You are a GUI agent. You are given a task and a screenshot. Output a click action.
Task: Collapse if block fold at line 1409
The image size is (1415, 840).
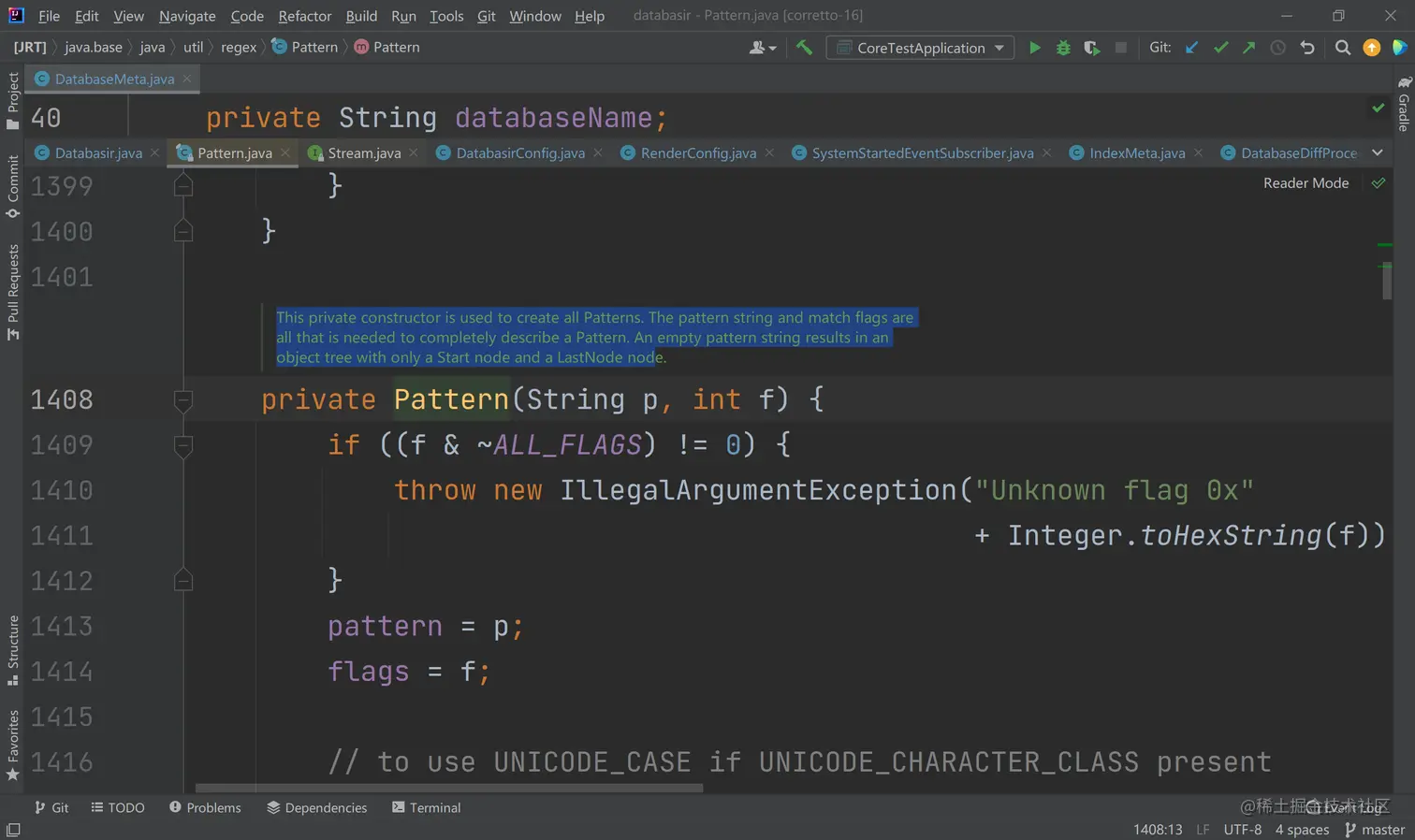coord(183,445)
